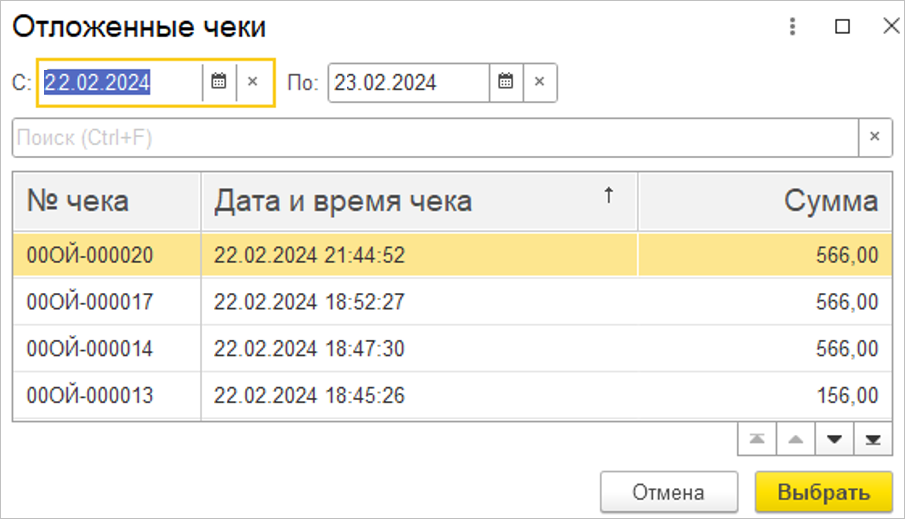Screen dimensions: 905x519
Task: Click the По end date input
Action: click(408, 82)
